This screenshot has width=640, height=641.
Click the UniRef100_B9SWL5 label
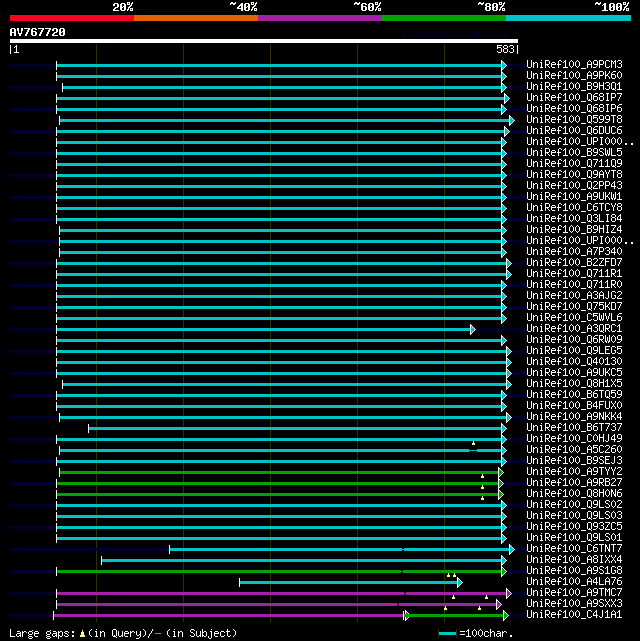pos(574,152)
